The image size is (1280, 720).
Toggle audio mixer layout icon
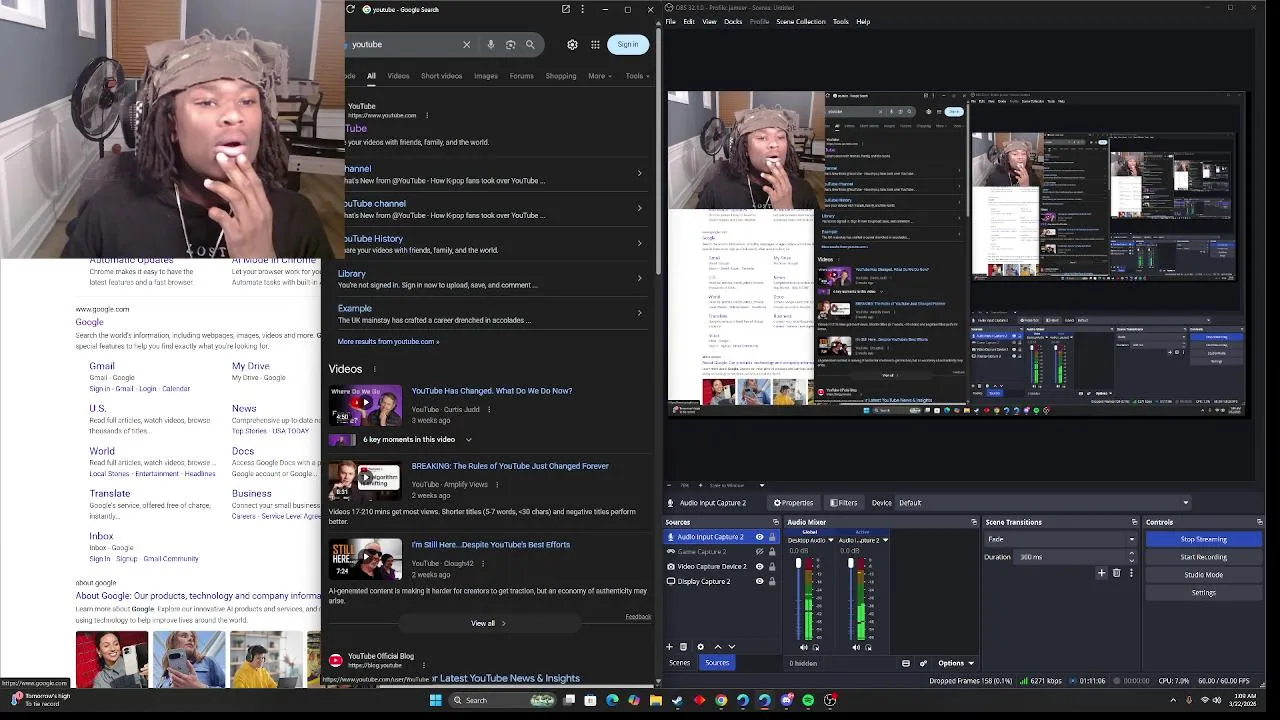(x=906, y=662)
